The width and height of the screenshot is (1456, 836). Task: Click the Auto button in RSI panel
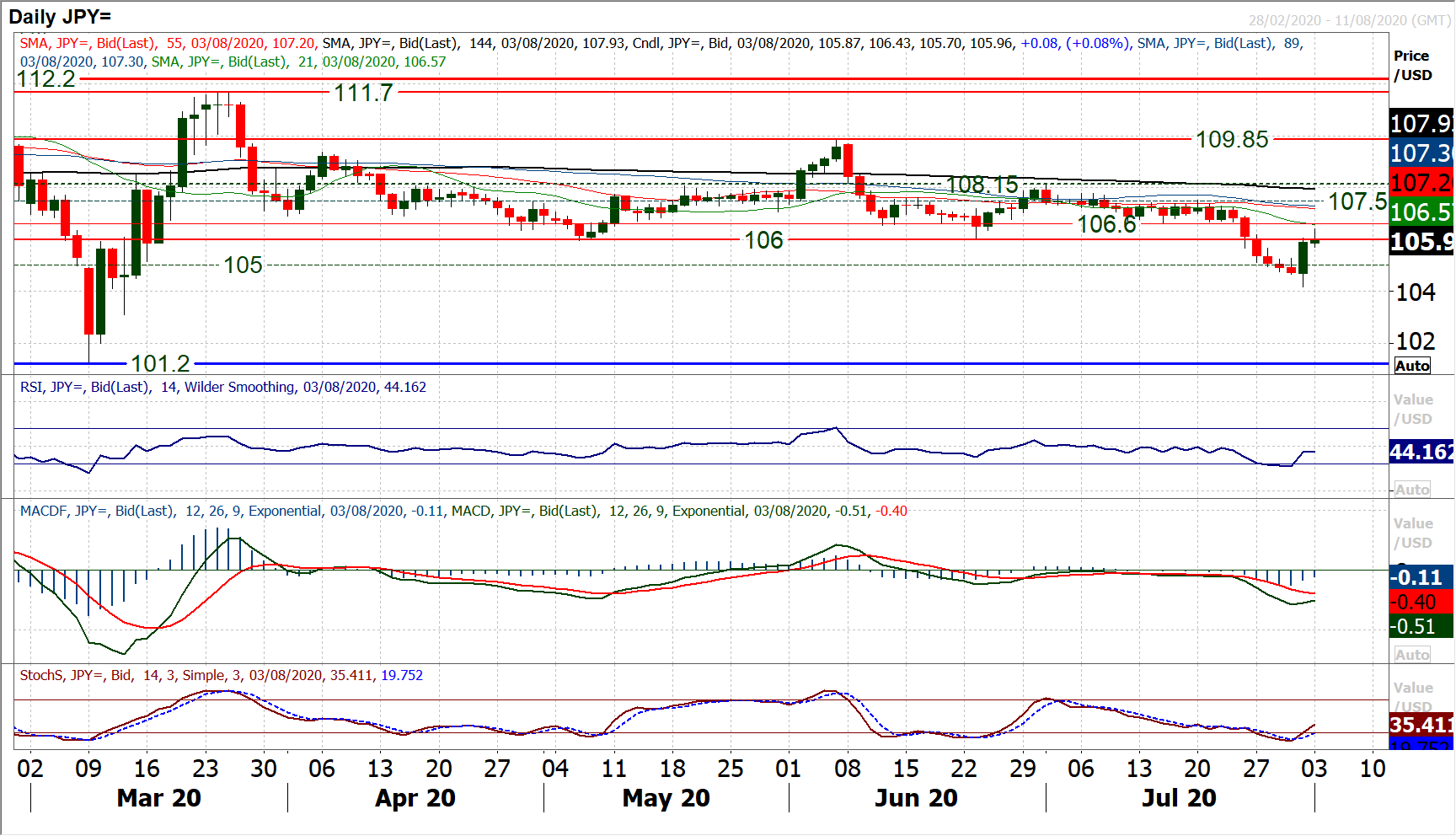click(x=1412, y=490)
